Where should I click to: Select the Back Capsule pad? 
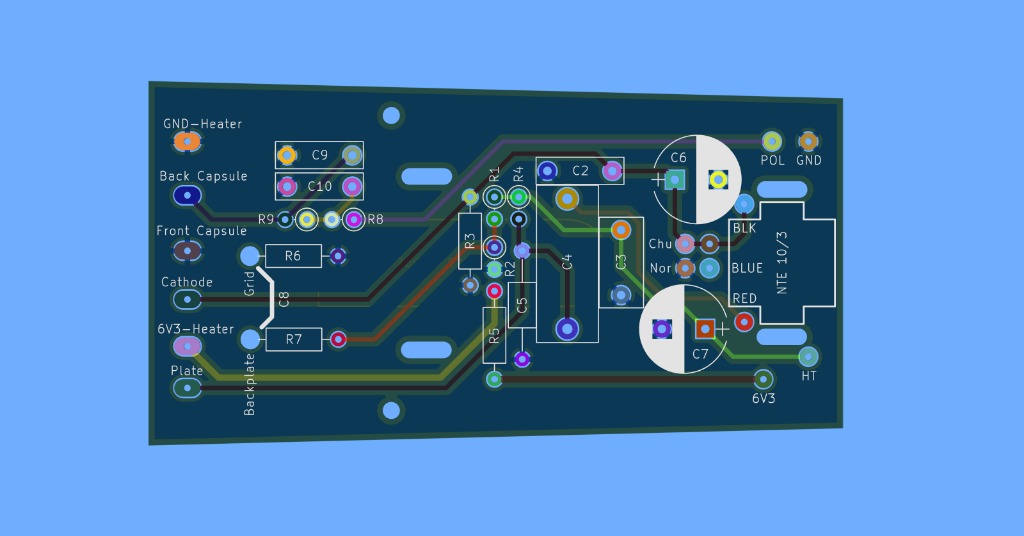(186, 196)
